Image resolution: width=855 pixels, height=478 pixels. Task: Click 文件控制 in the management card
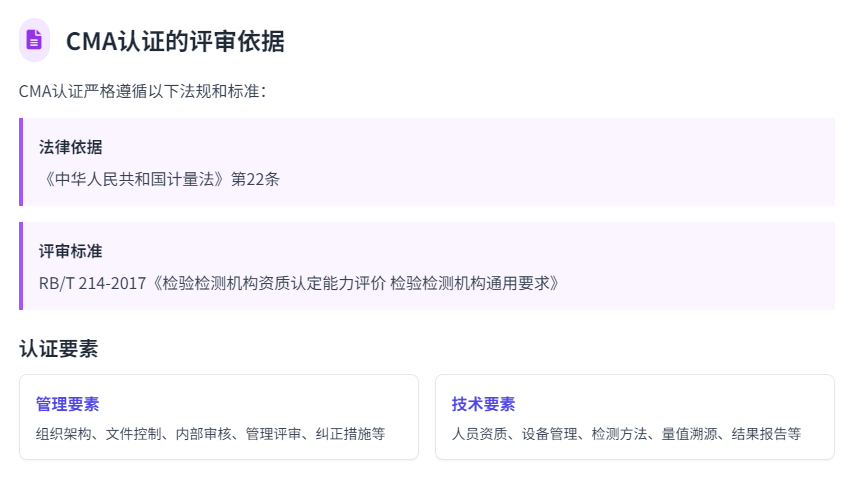point(133,434)
